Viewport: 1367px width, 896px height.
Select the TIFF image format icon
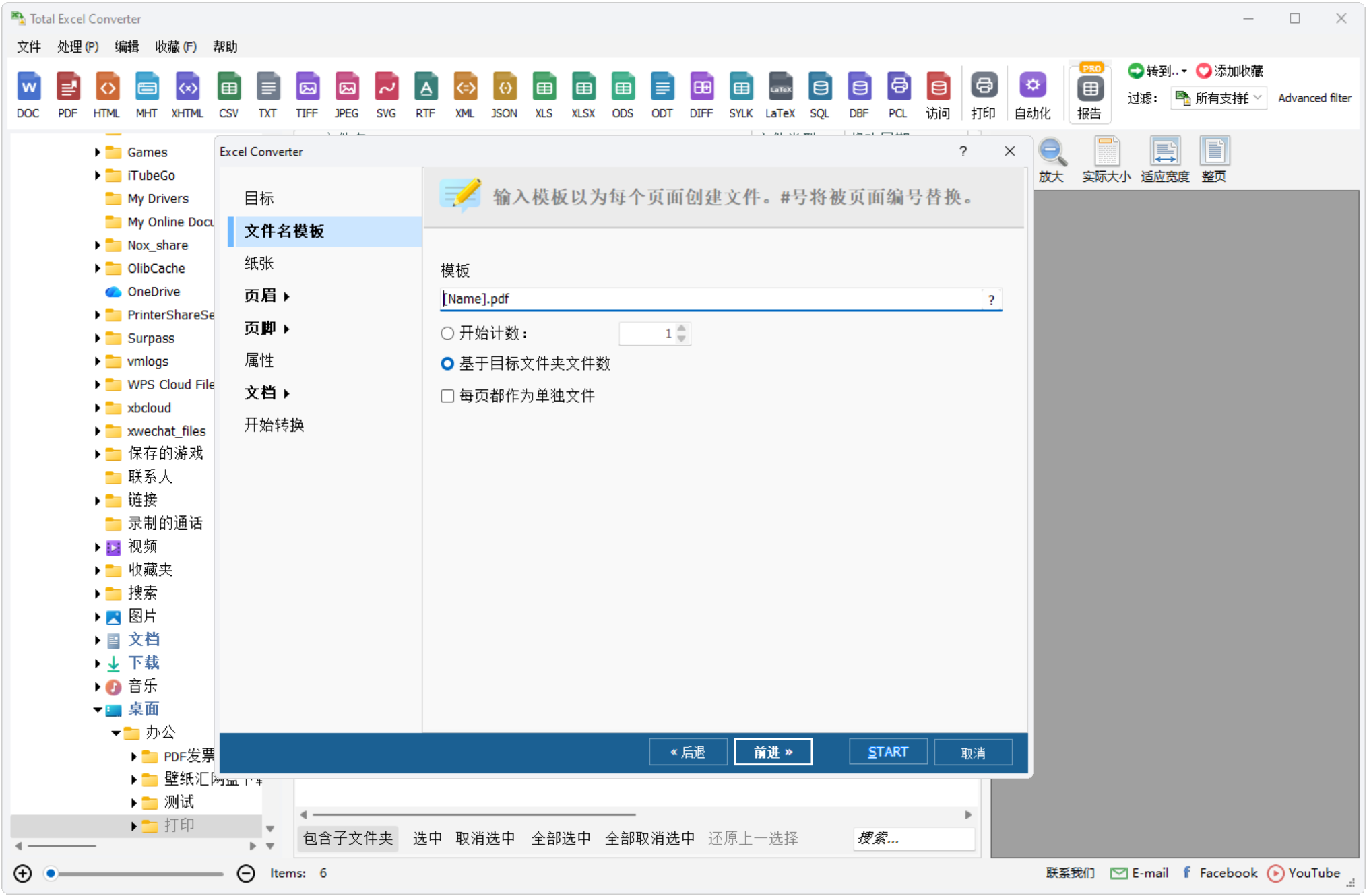pyautogui.click(x=307, y=94)
